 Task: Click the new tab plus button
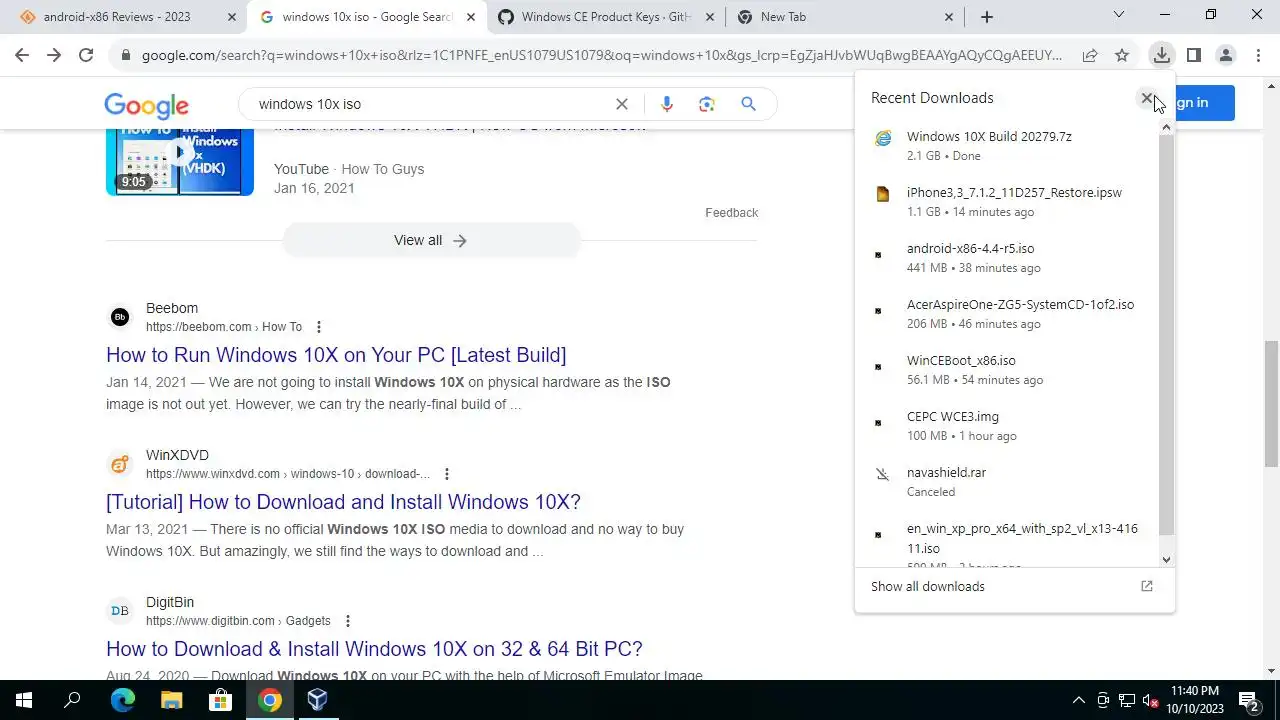click(987, 17)
